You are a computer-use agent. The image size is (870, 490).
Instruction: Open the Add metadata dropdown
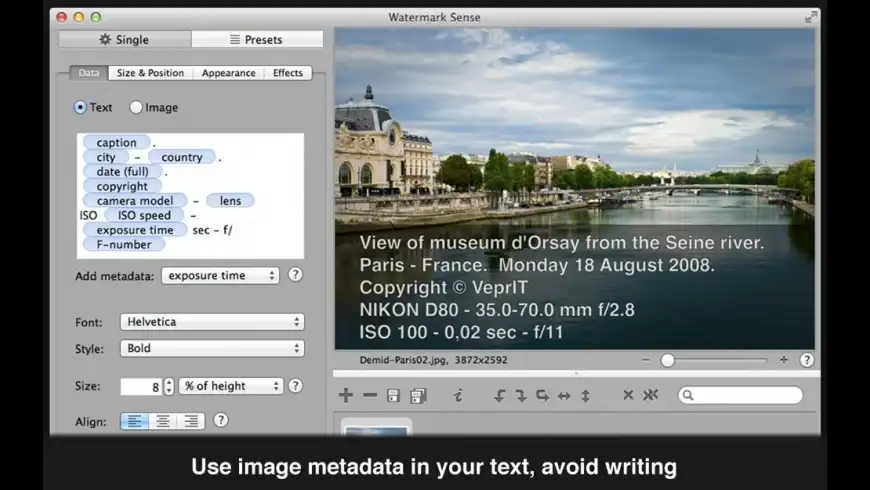pos(220,276)
